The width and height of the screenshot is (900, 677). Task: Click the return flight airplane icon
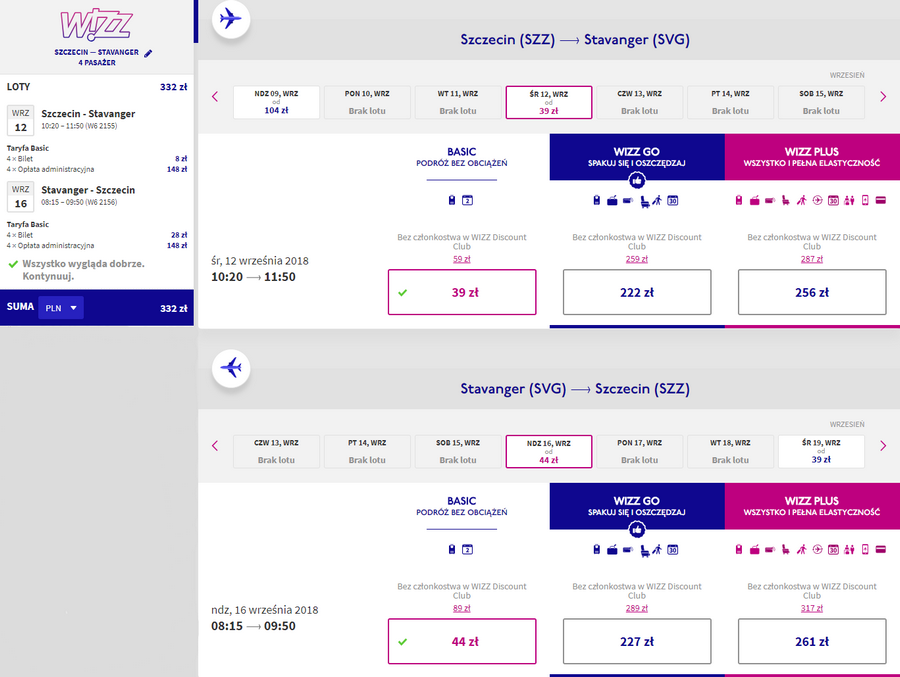click(231, 368)
